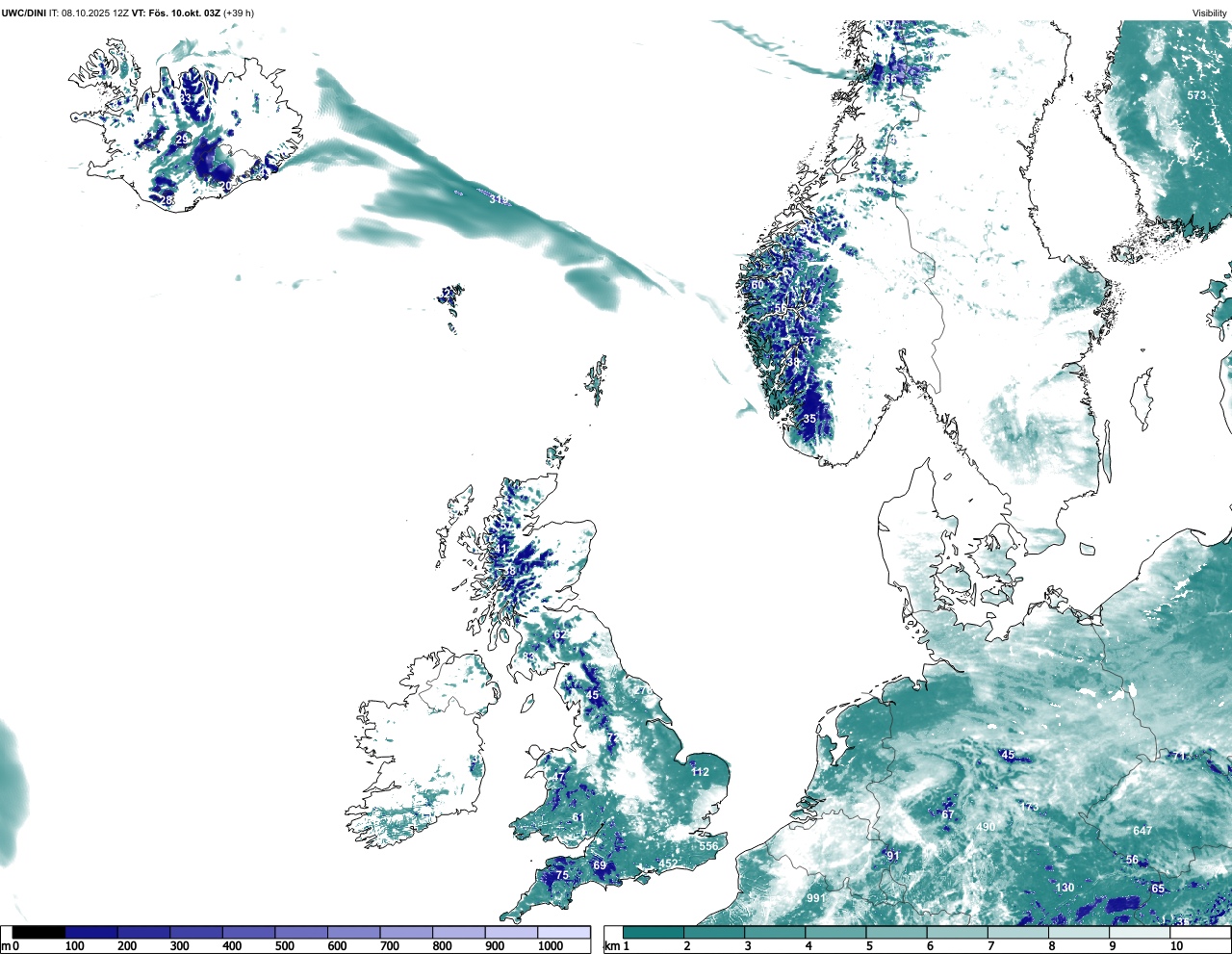Click the '452' value on England's south coast

669,864
